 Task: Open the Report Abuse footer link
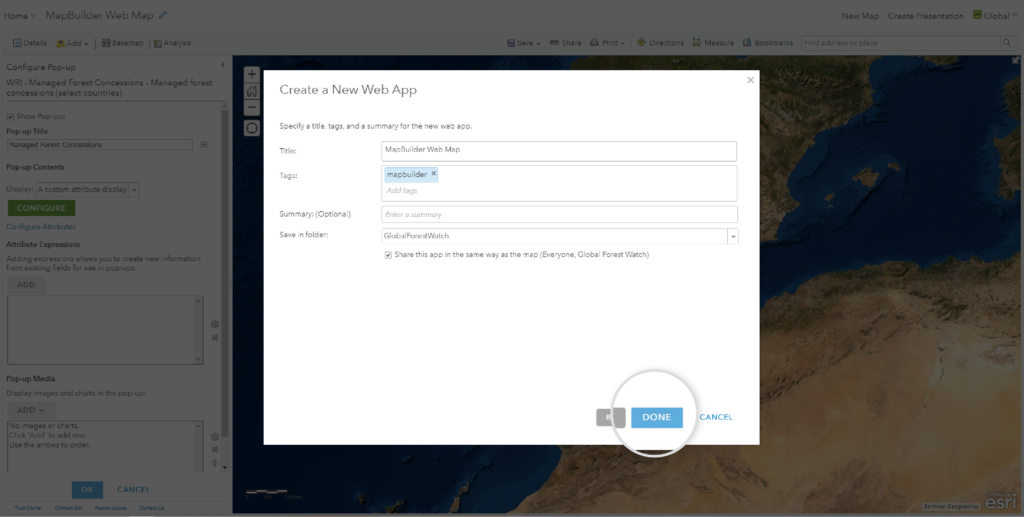[110, 508]
